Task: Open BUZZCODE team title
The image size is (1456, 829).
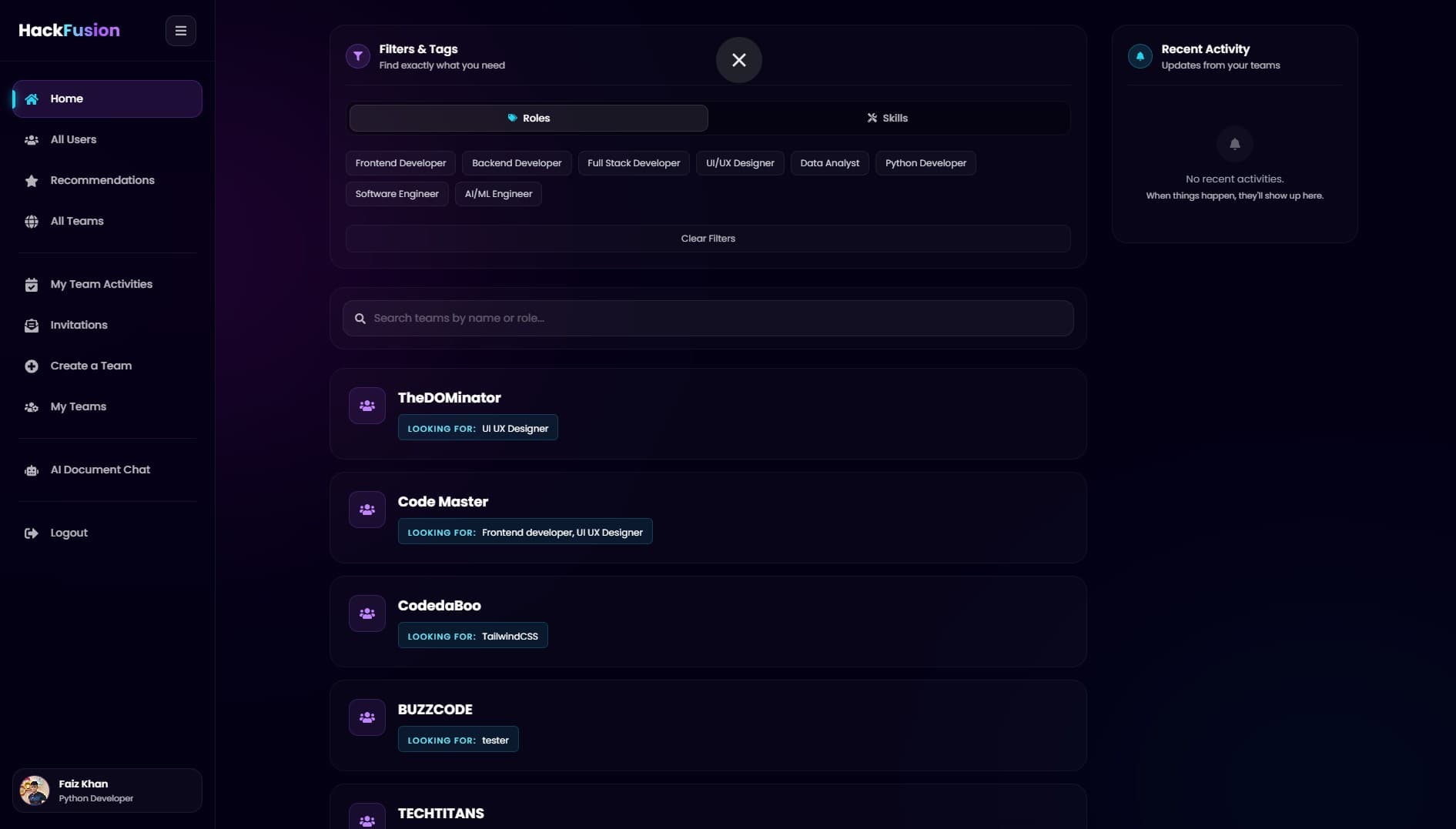Action: (x=435, y=710)
